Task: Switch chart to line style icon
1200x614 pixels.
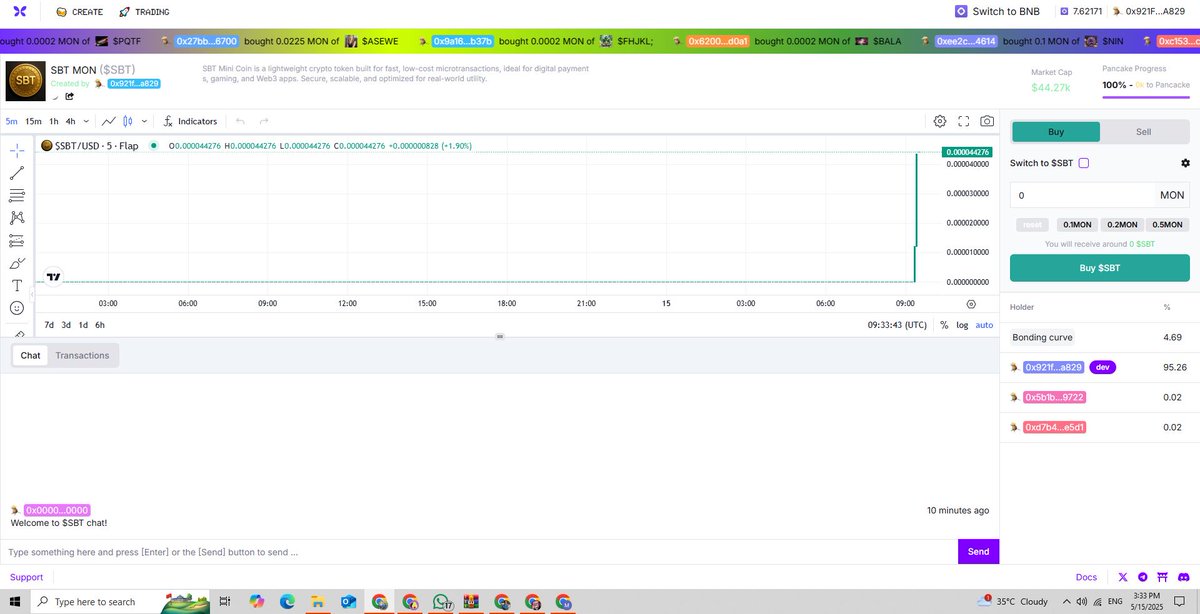Action: (107, 121)
